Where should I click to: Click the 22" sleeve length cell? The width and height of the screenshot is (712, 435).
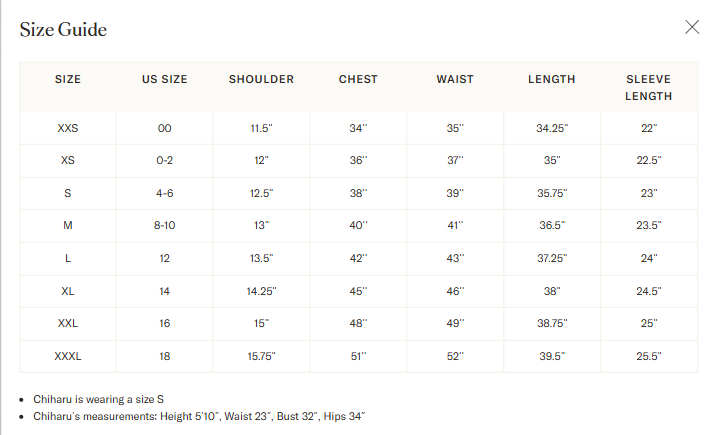(648, 128)
